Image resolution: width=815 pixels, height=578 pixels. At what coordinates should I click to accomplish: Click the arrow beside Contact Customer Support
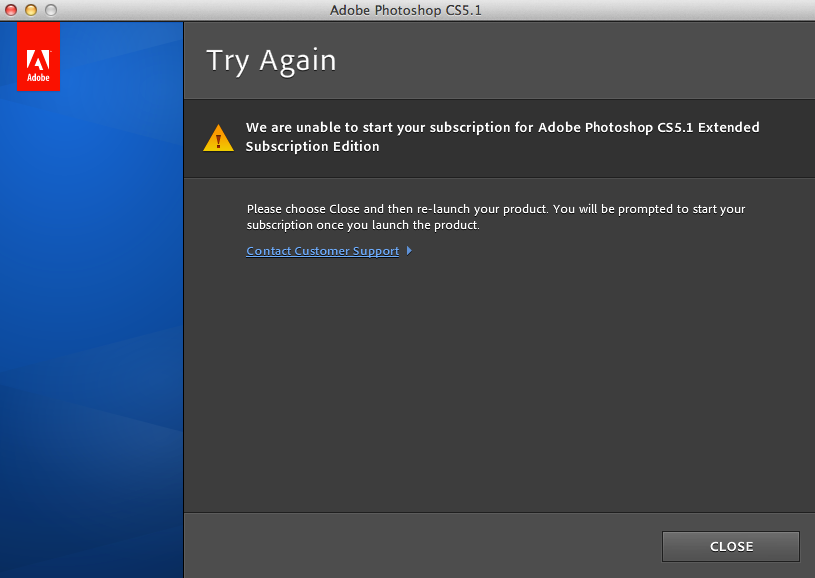pyautogui.click(x=410, y=251)
